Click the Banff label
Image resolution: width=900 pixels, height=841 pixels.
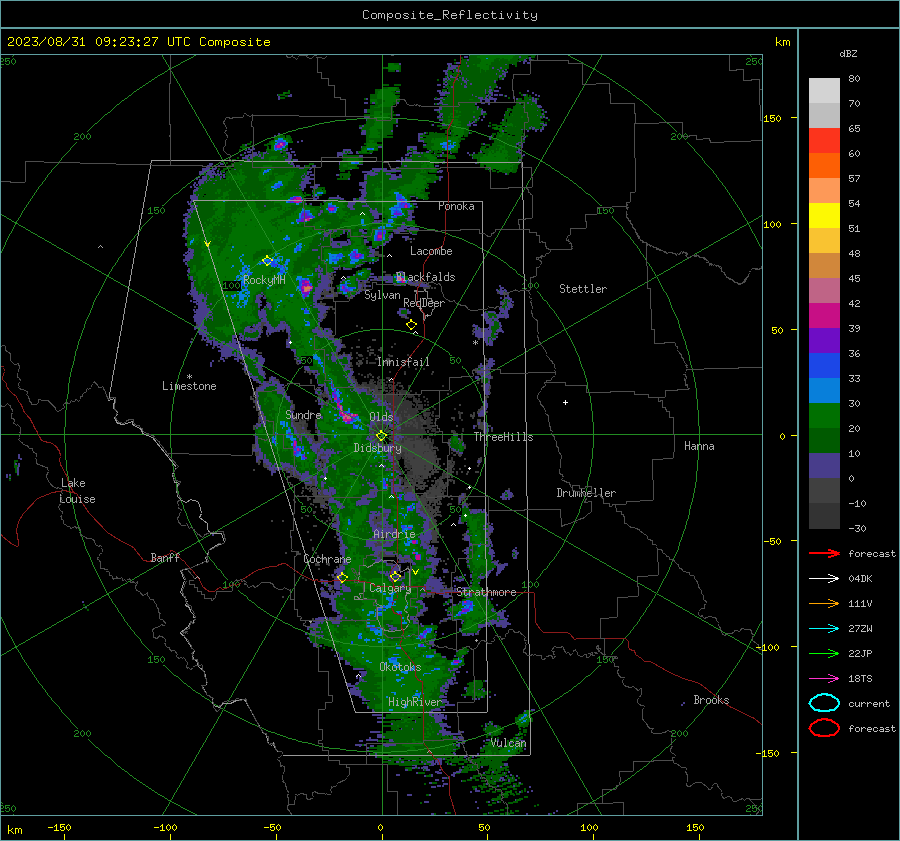tap(165, 557)
